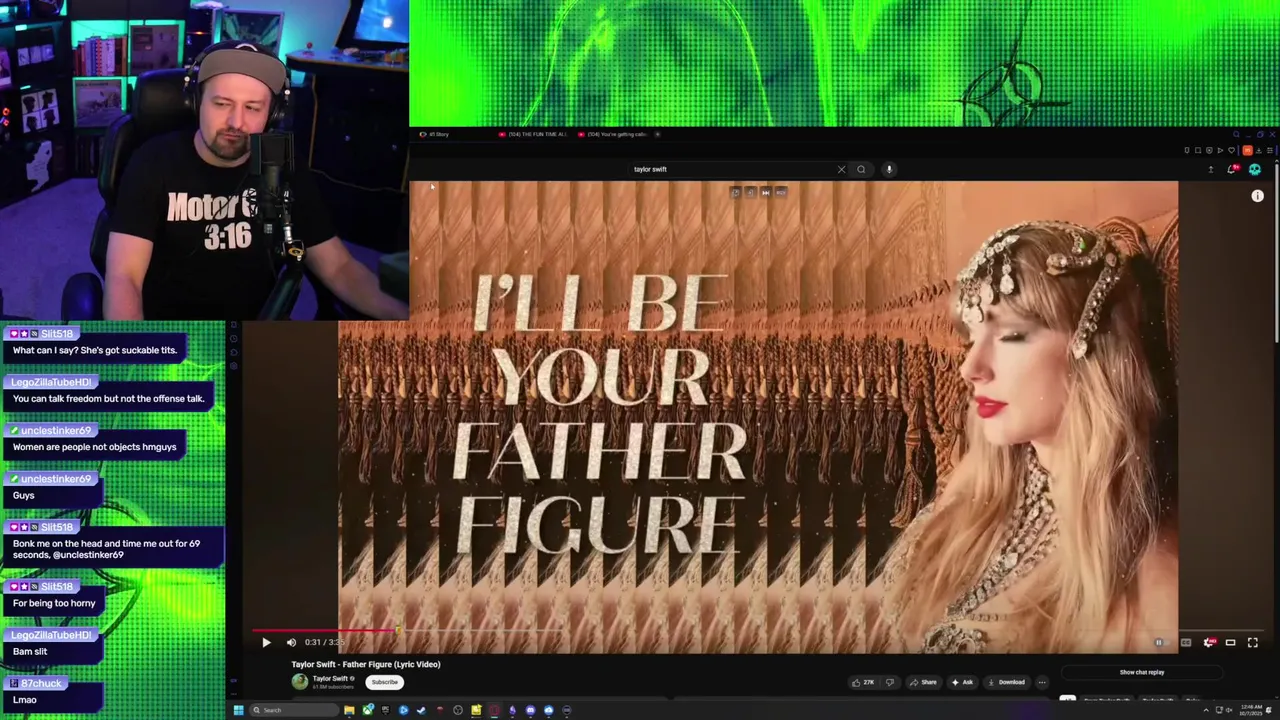Open the info card icon on the video
The image size is (1280, 720).
click(1257, 196)
